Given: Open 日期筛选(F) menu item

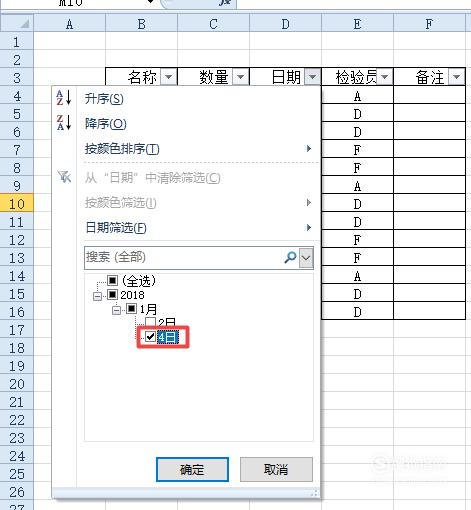Looking at the screenshot, I should pyautogui.click(x=116, y=228).
